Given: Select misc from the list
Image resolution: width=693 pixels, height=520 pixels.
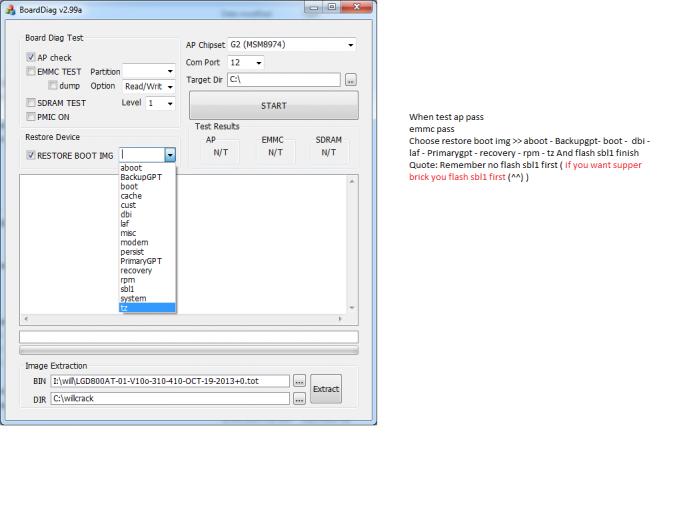Looking at the screenshot, I should tap(148, 233).
